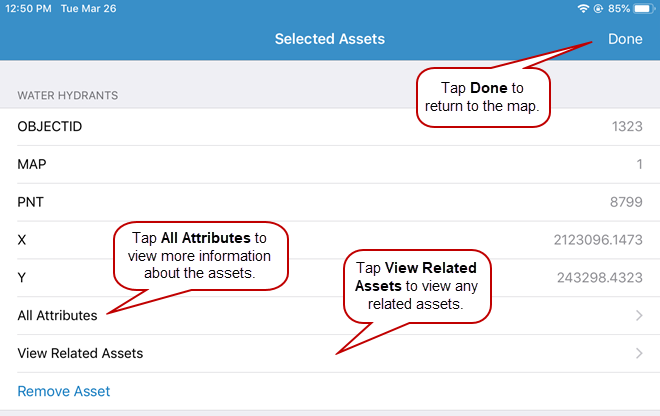Tap the PNT value 8799
Image resolution: width=660 pixels, height=416 pixels.
click(x=627, y=202)
